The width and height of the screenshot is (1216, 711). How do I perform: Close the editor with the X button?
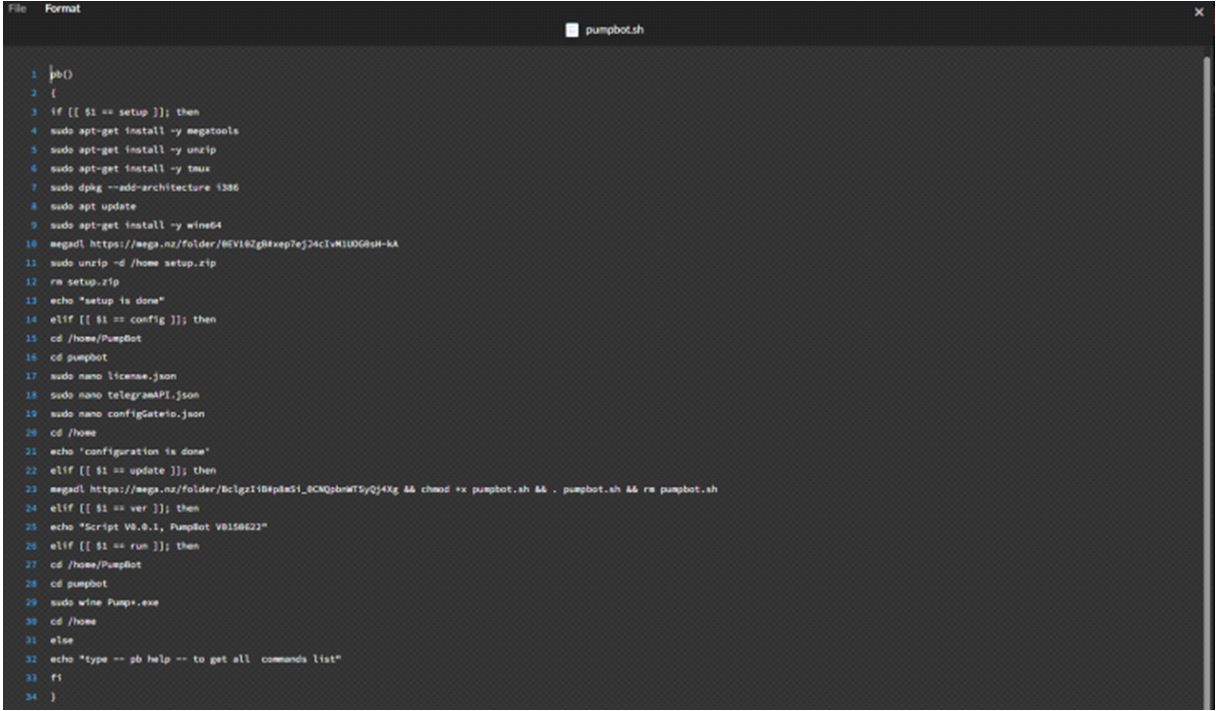1199,11
